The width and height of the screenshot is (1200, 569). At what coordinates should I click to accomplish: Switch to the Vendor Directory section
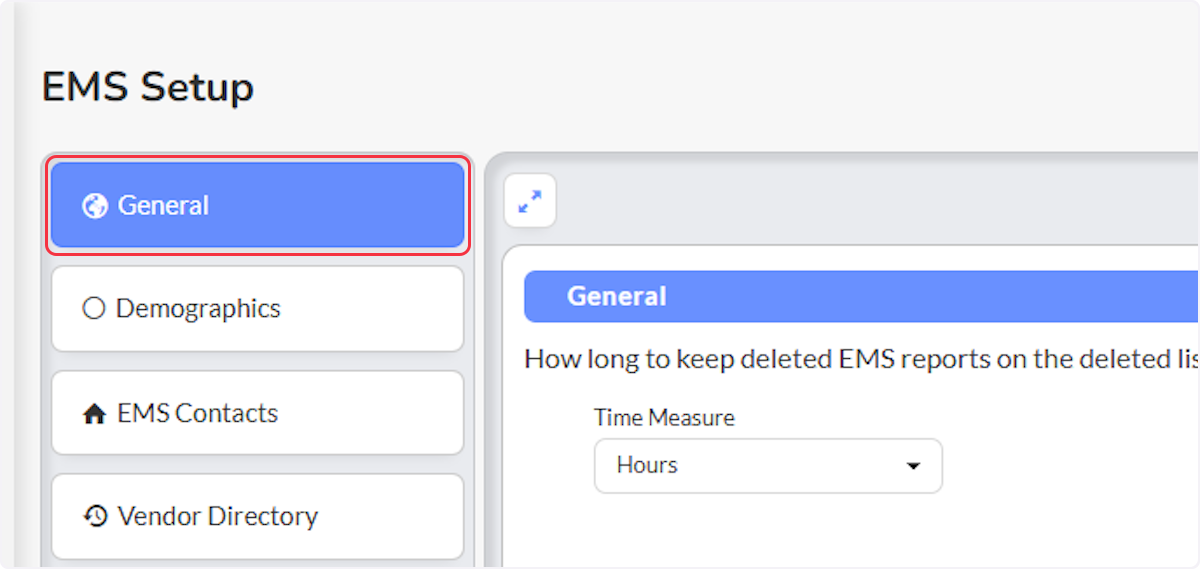pyautogui.click(x=258, y=517)
